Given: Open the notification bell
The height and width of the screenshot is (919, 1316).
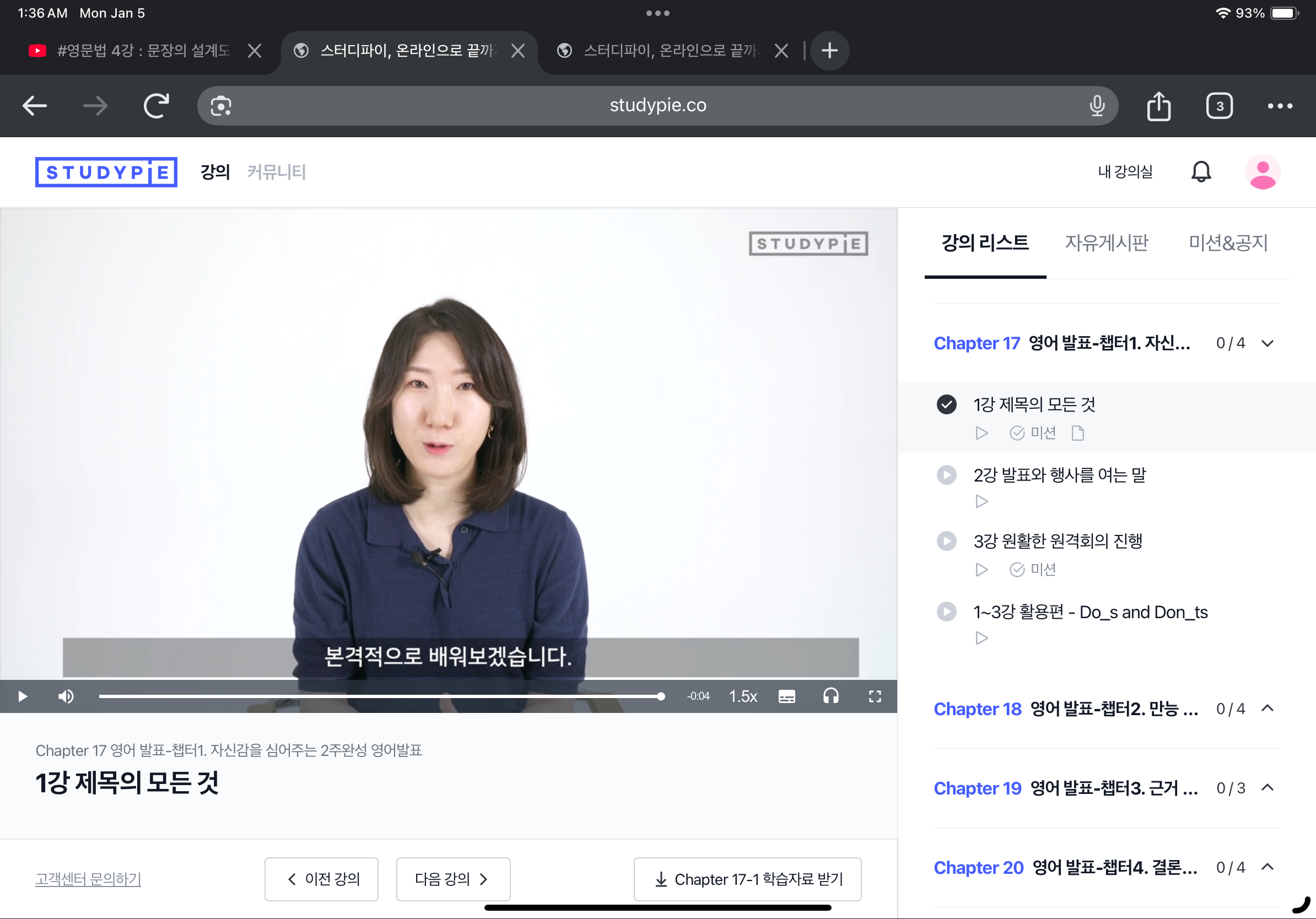Looking at the screenshot, I should pos(1201,172).
